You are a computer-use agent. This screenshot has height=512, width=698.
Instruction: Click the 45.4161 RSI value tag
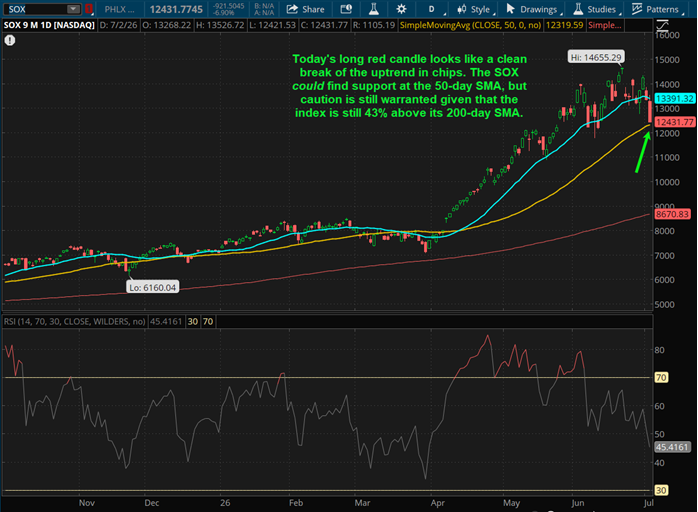672,447
